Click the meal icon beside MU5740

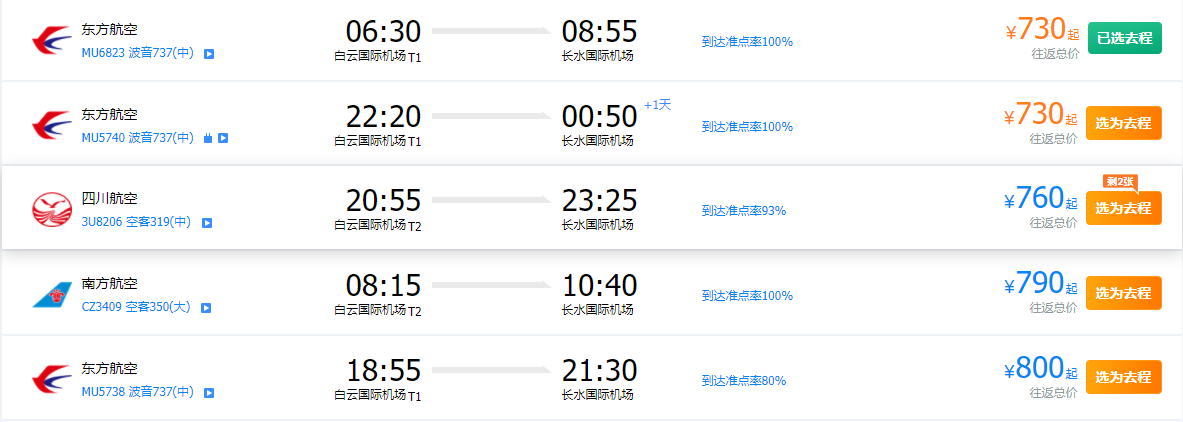(x=208, y=138)
